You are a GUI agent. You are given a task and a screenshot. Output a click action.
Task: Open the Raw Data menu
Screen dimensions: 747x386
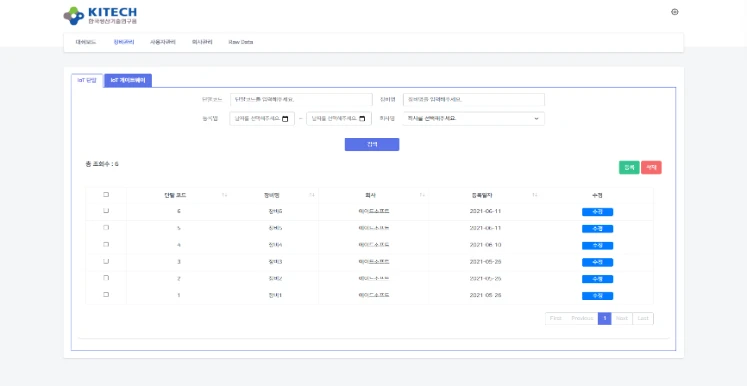tap(241, 42)
